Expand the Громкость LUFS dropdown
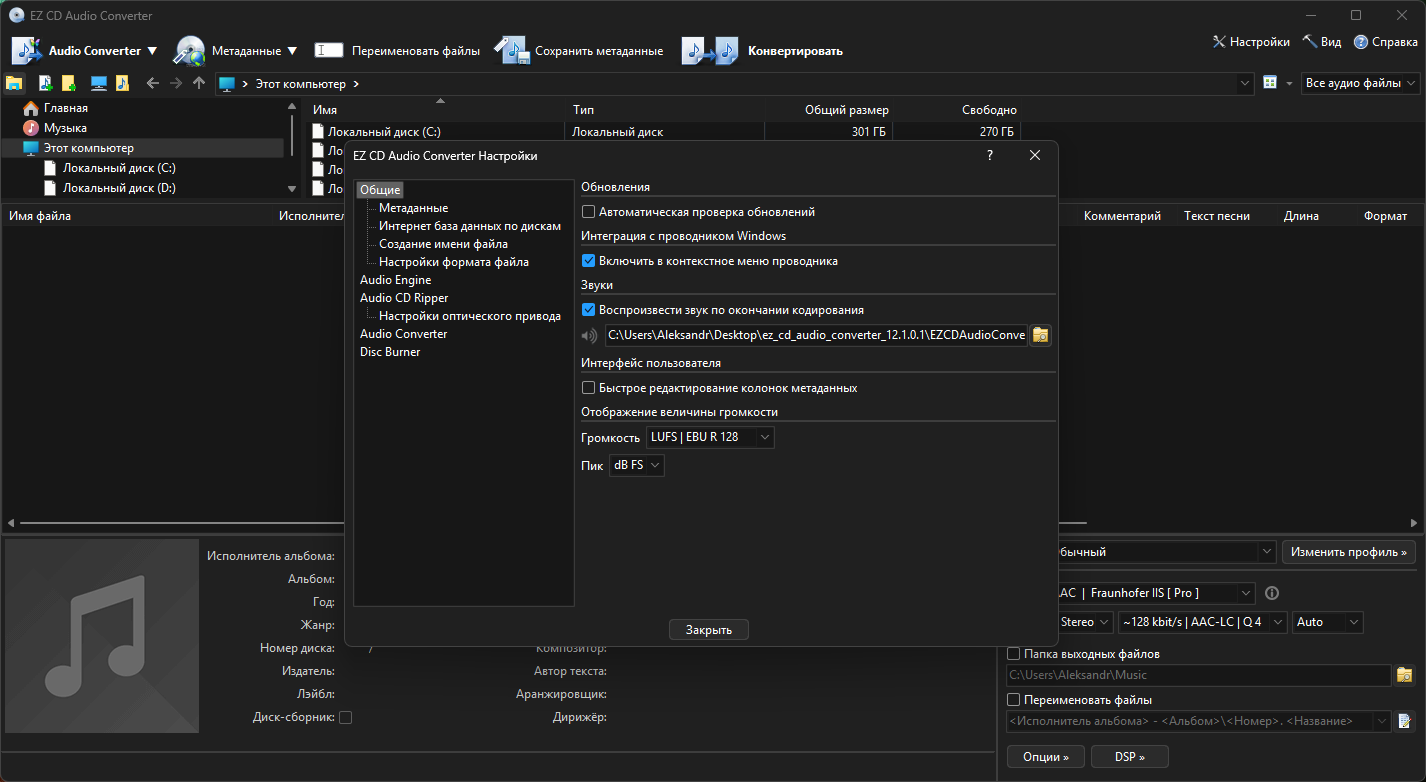This screenshot has height=782, width=1426. (710, 438)
